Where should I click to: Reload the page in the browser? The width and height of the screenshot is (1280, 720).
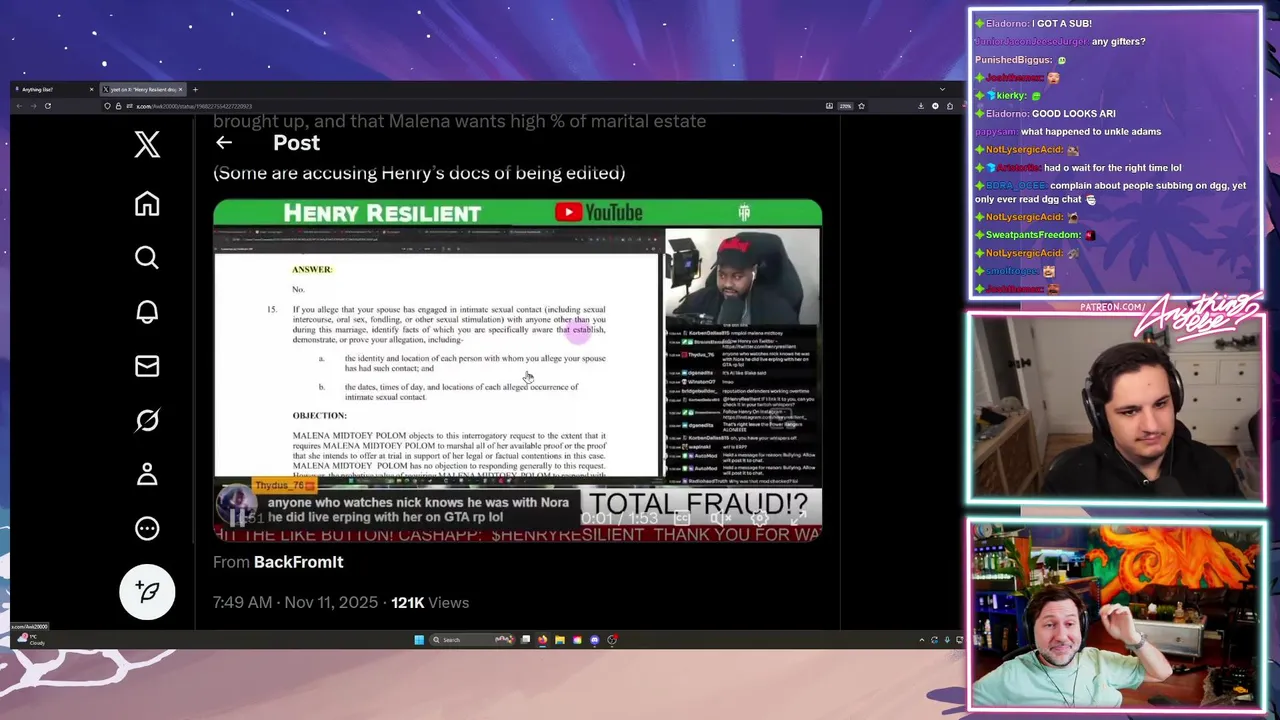click(47, 106)
